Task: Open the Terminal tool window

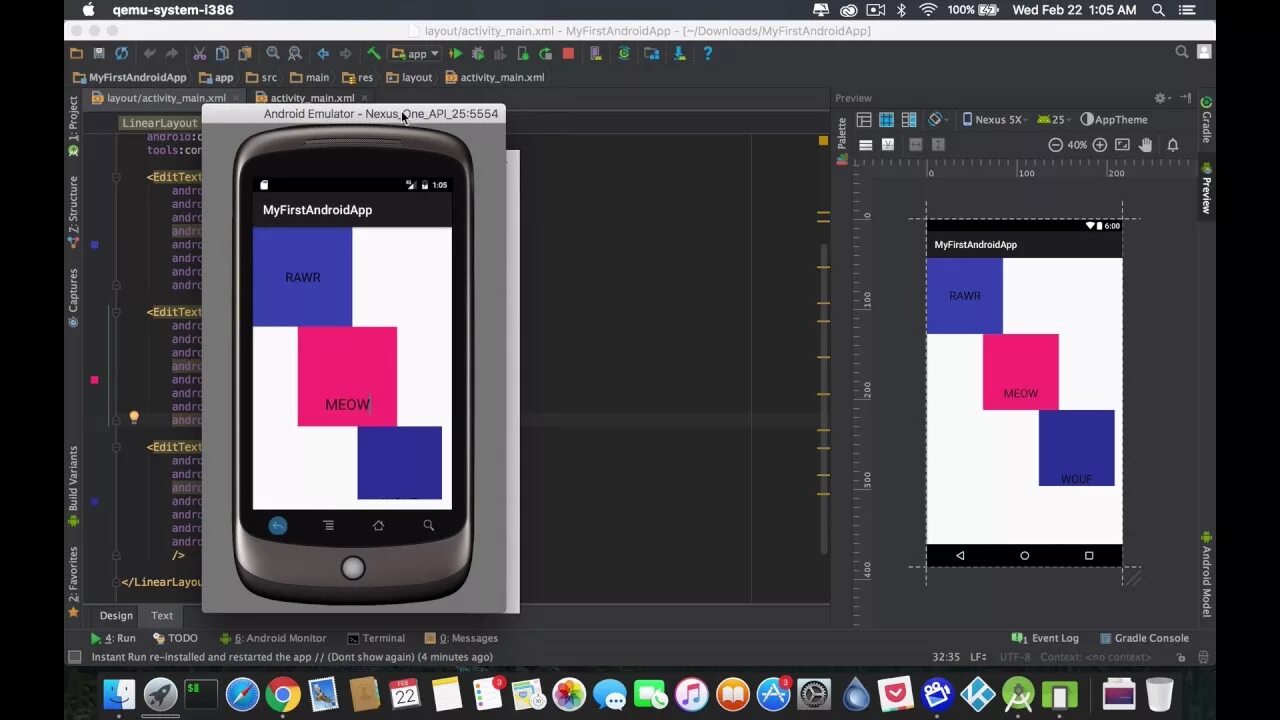Action: tap(376, 638)
